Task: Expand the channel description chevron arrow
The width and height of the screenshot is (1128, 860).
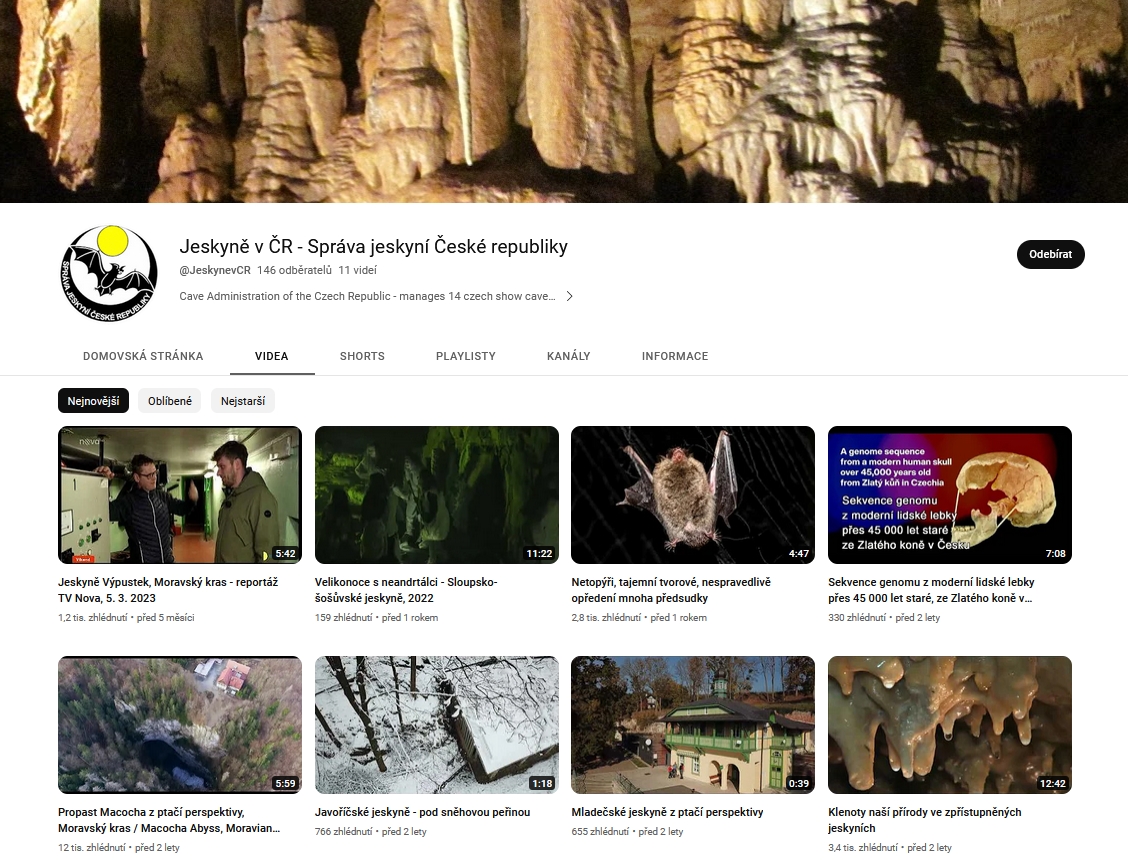Action: click(x=569, y=296)
